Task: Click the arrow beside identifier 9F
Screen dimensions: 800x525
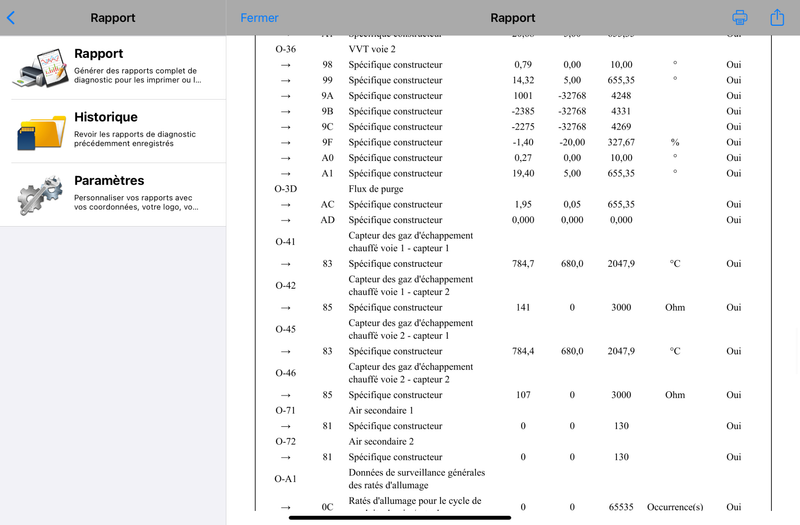Action: (286, 142)
